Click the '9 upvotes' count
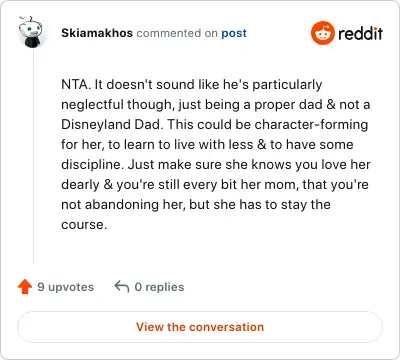Screen dimensions: 400x360 coord(66,287)
